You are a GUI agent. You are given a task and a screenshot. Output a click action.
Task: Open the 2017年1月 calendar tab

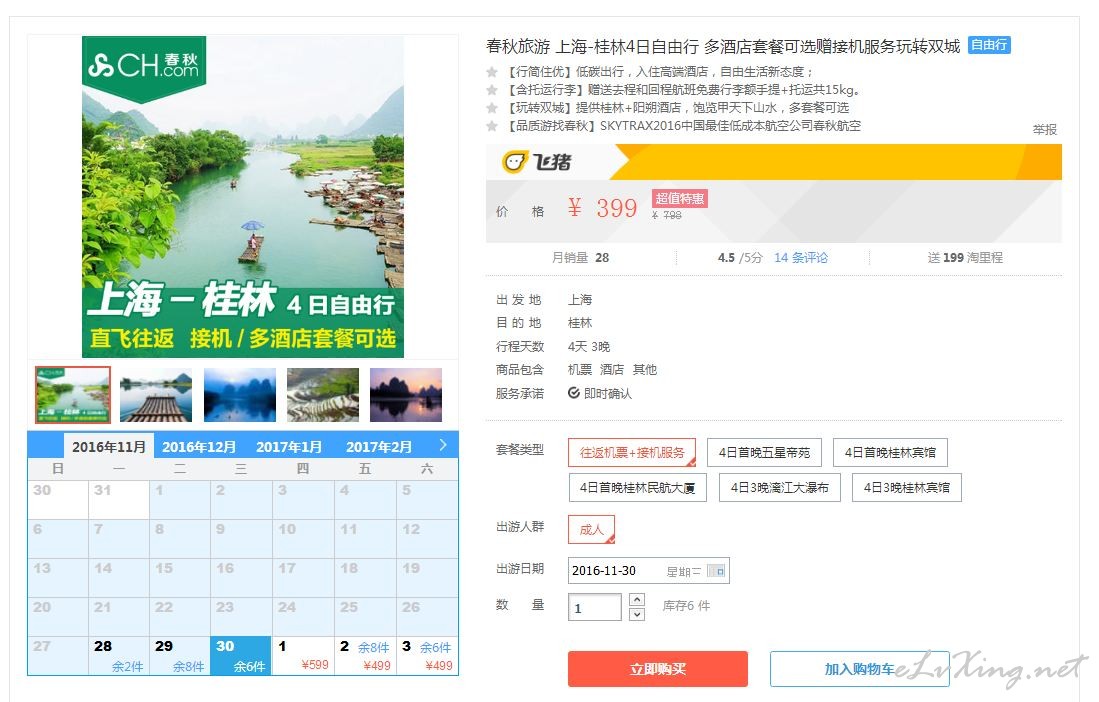coord(289,446)
